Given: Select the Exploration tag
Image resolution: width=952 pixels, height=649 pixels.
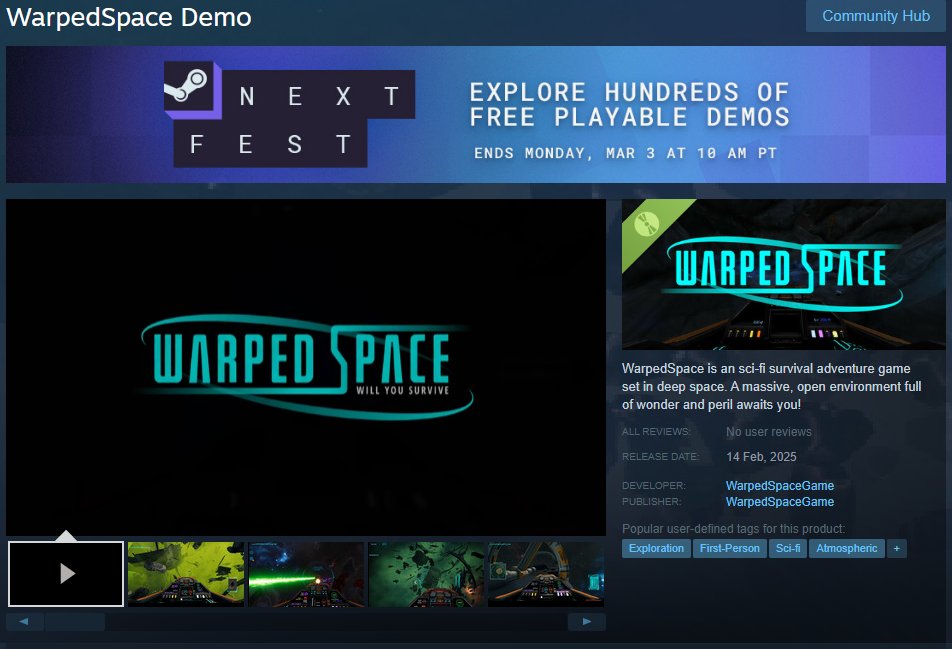Looking at the screenshot, I should 656,548.
